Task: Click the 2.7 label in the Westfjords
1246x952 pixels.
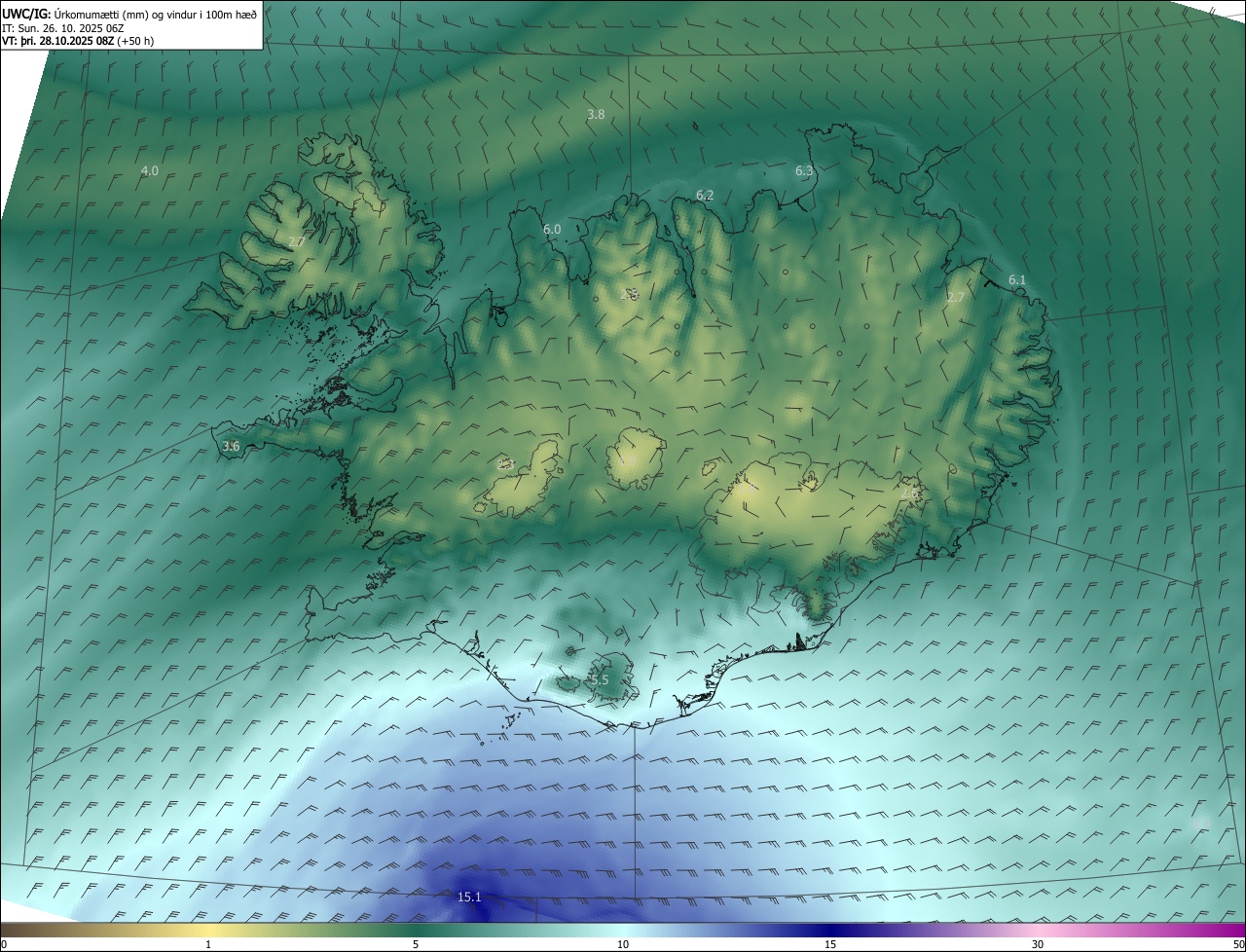Action: pyautogui.click(x=298, y=240)
